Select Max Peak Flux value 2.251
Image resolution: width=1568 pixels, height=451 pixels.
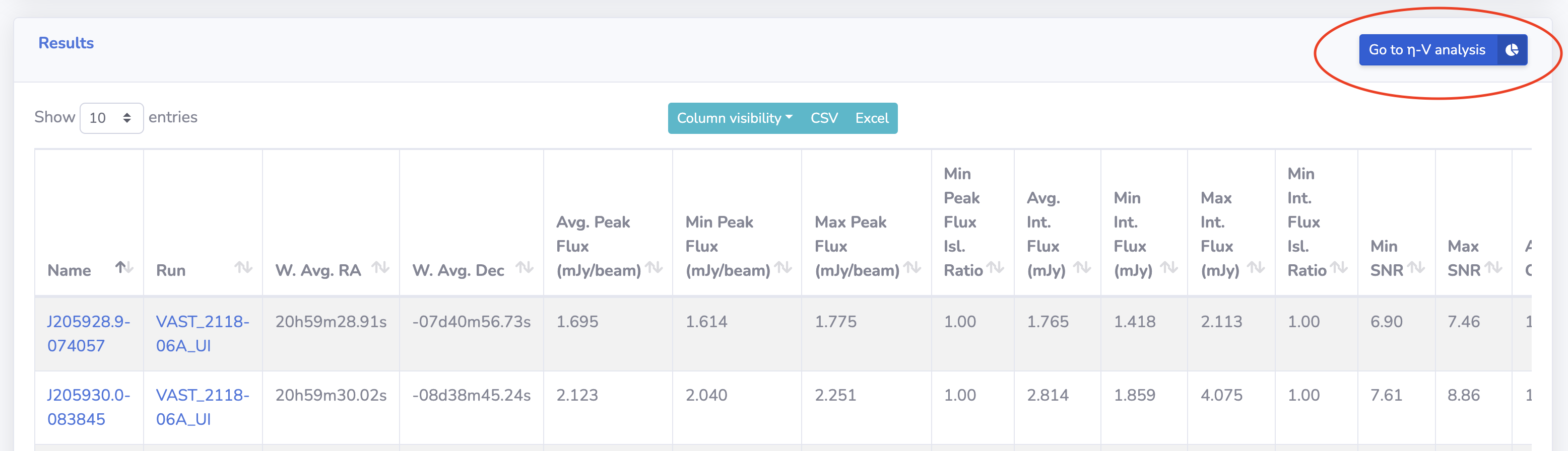[x=835, y=395]
